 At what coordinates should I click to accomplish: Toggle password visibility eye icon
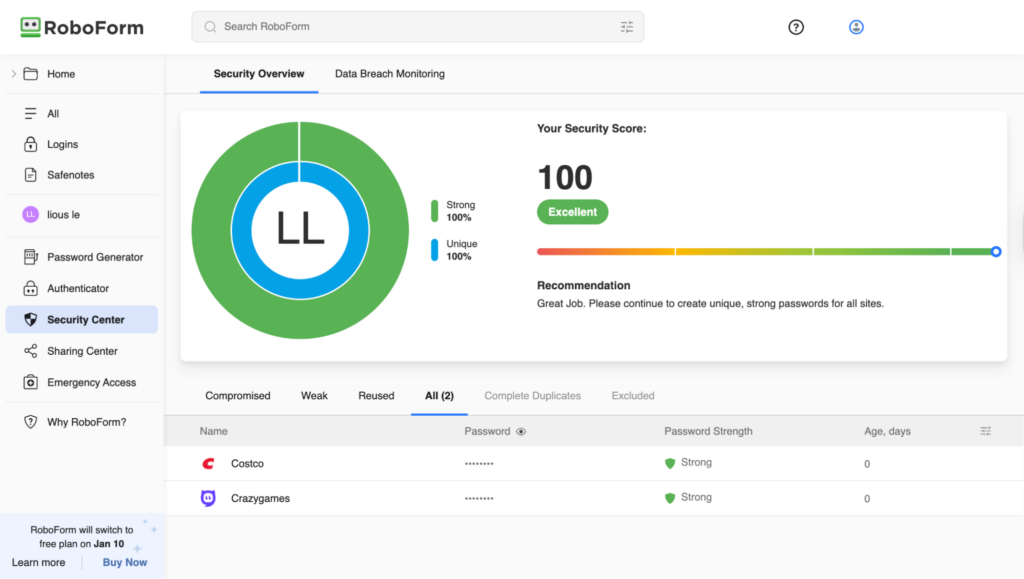(520, 431)
